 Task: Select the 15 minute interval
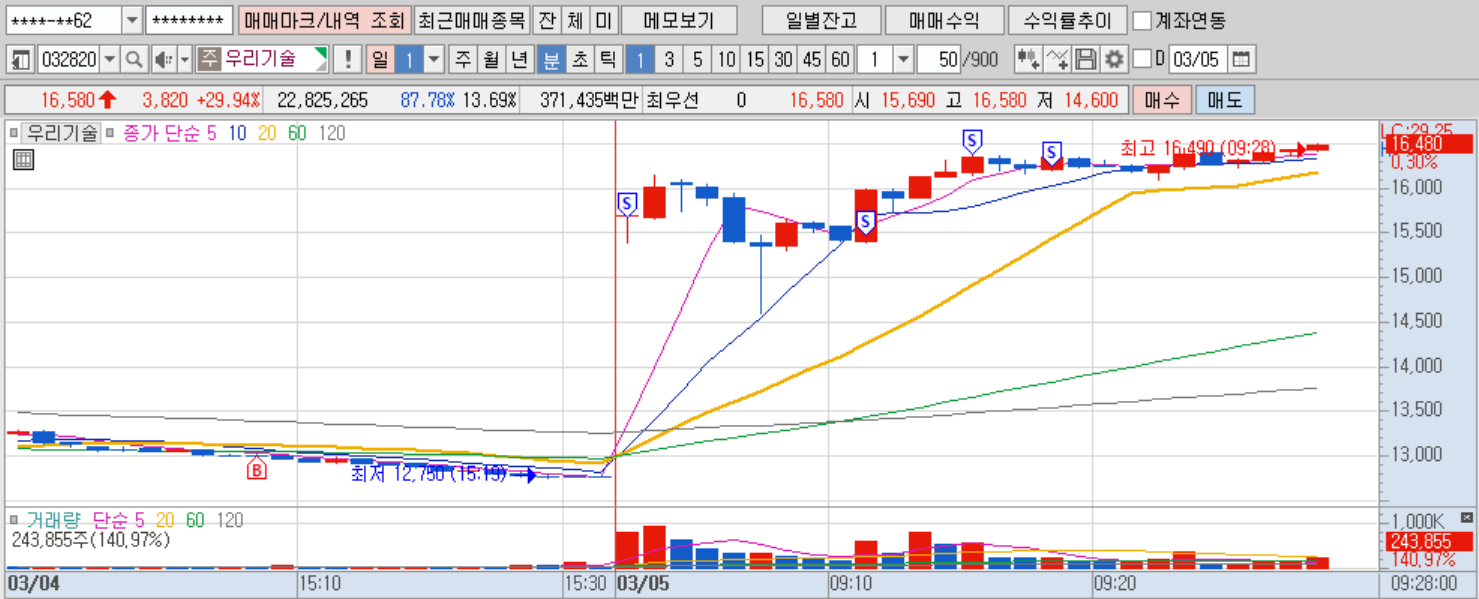point(755,60)
